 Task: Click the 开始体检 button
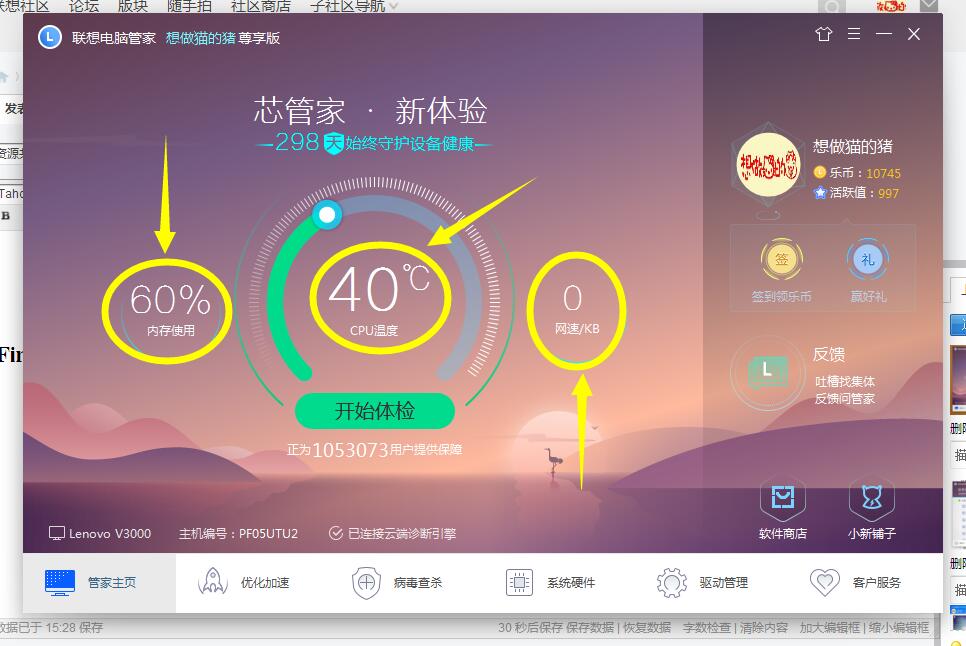(375, 411)
